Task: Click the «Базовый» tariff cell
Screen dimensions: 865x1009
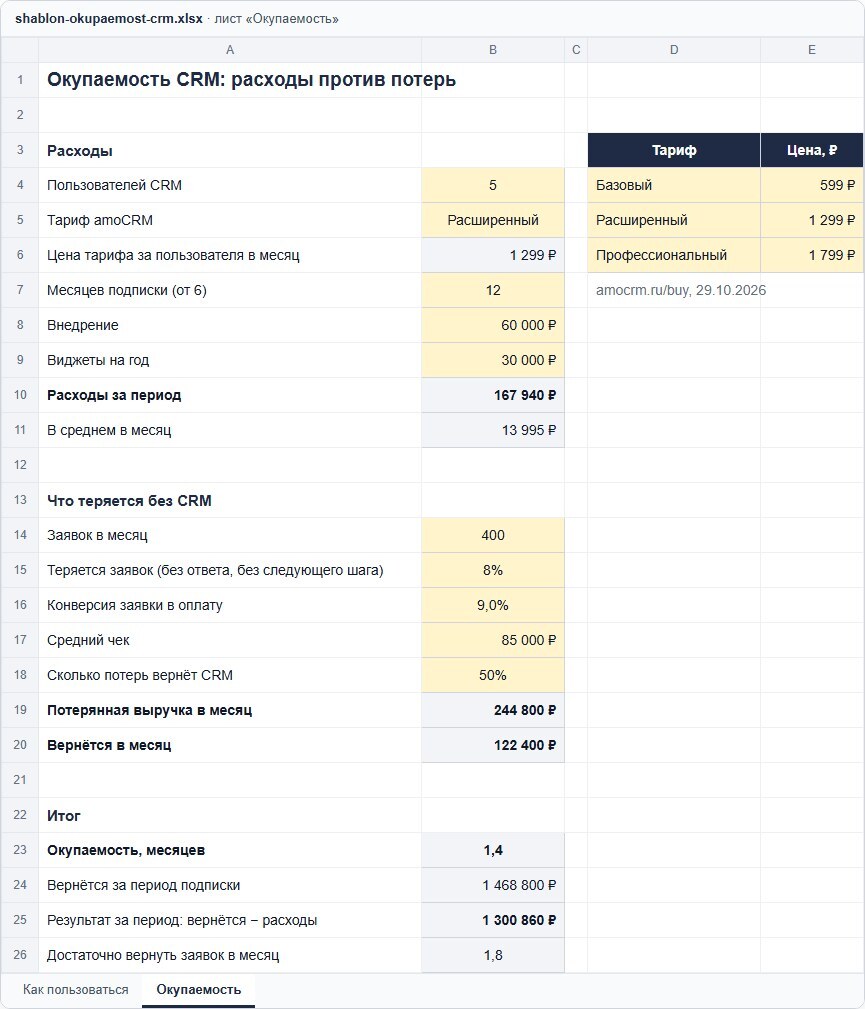Action: pyautogui.click(x=674, y=185)
